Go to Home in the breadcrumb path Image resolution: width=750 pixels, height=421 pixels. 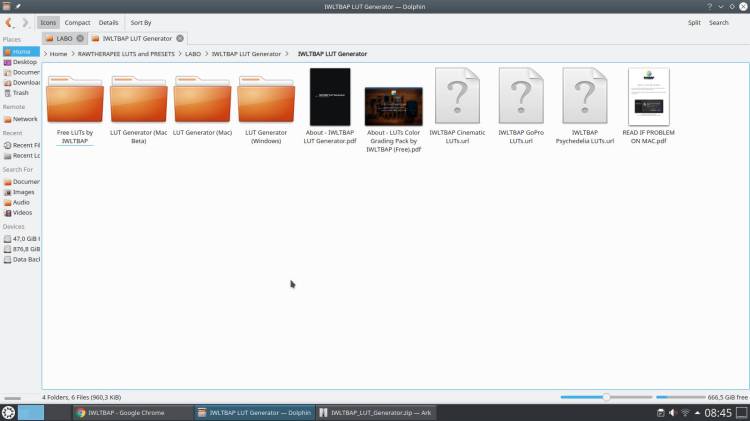click(58, 54)
